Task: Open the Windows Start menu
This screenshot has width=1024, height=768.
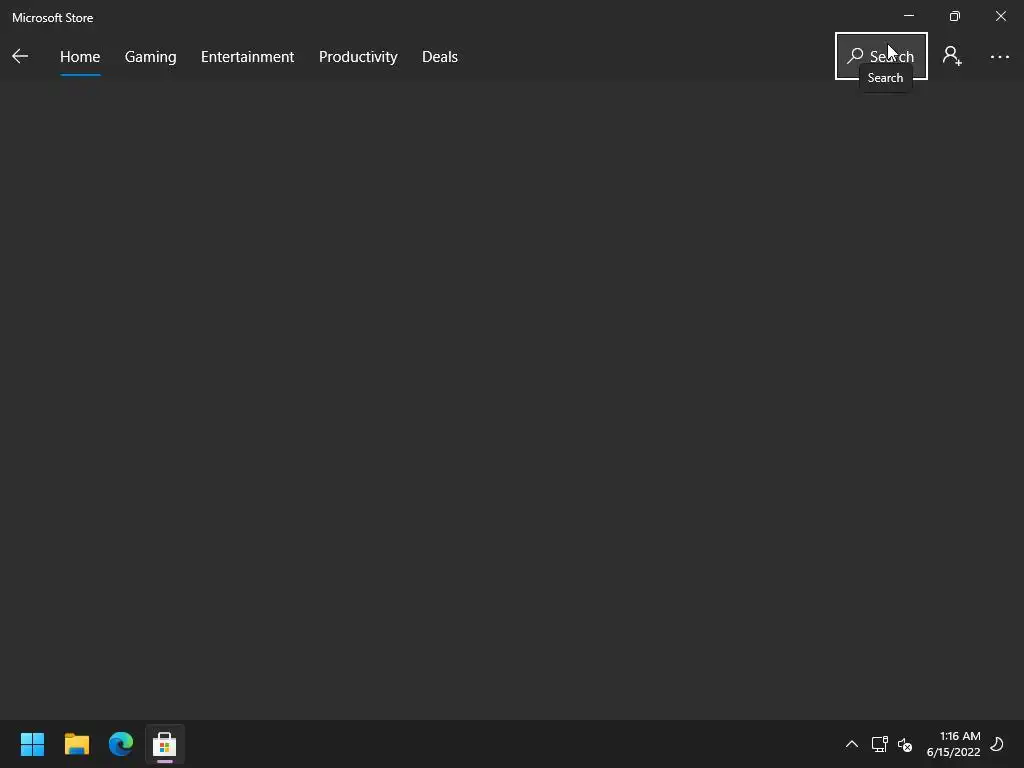Action: (x=32, y=744)
